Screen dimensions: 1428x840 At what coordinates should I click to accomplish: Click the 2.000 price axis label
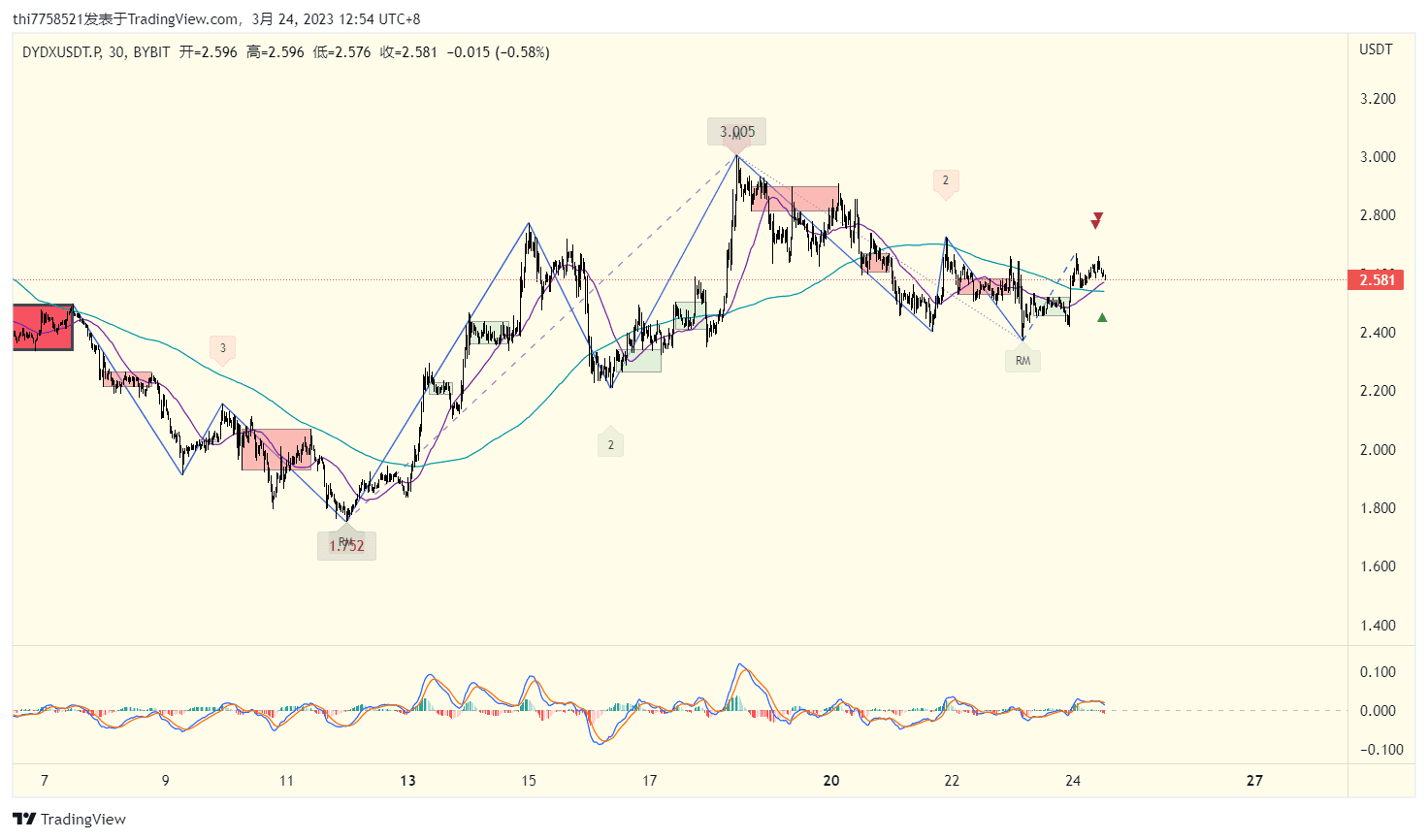[x=1378, y=450]
